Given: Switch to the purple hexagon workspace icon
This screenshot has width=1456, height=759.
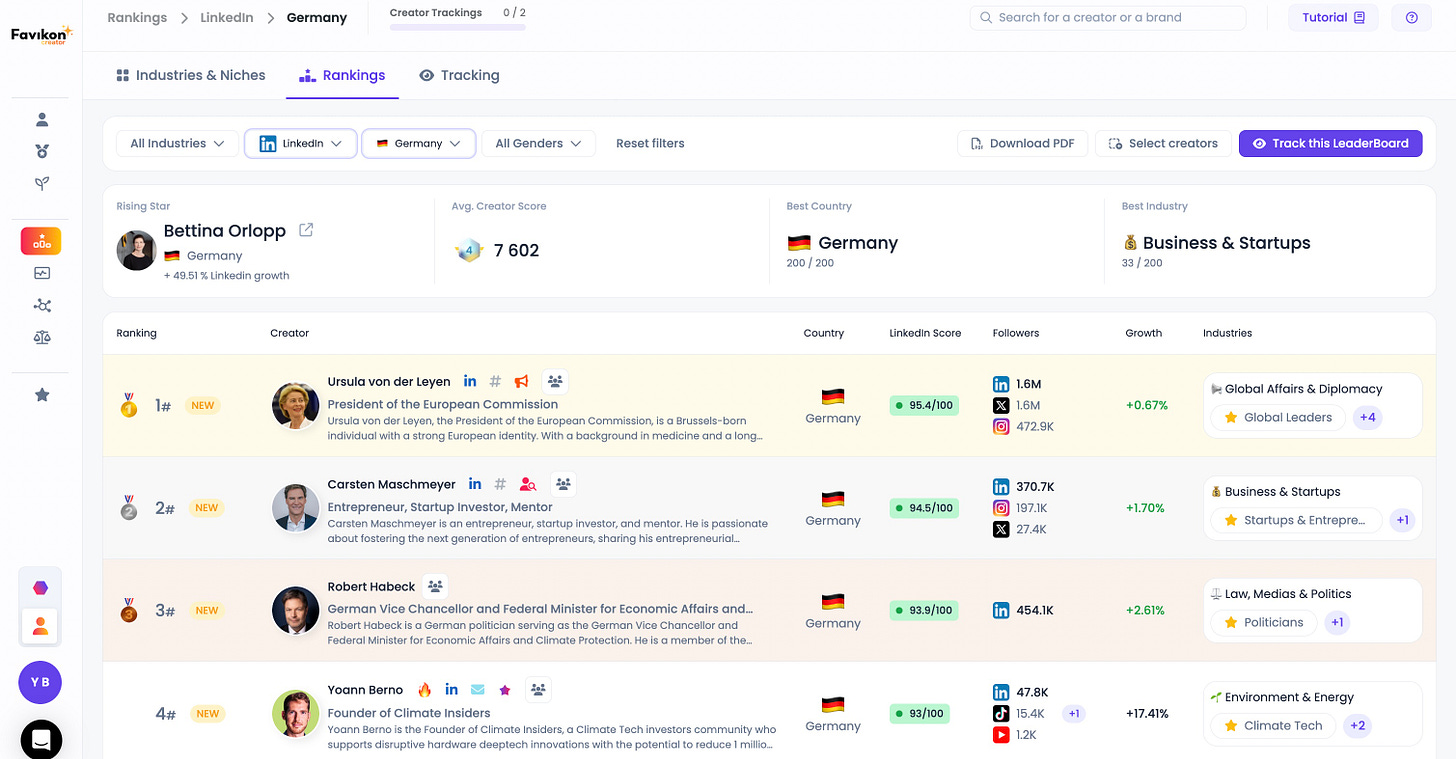Looking at the screenshot, I should (x=40, y=588).
